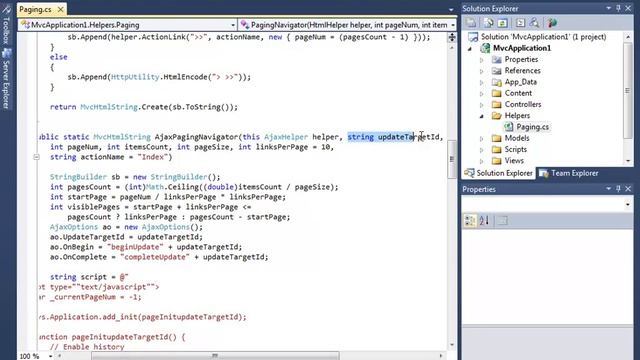Click the "completeUpdate" string in code
The image size is (640, 360).
pos(155,257)
